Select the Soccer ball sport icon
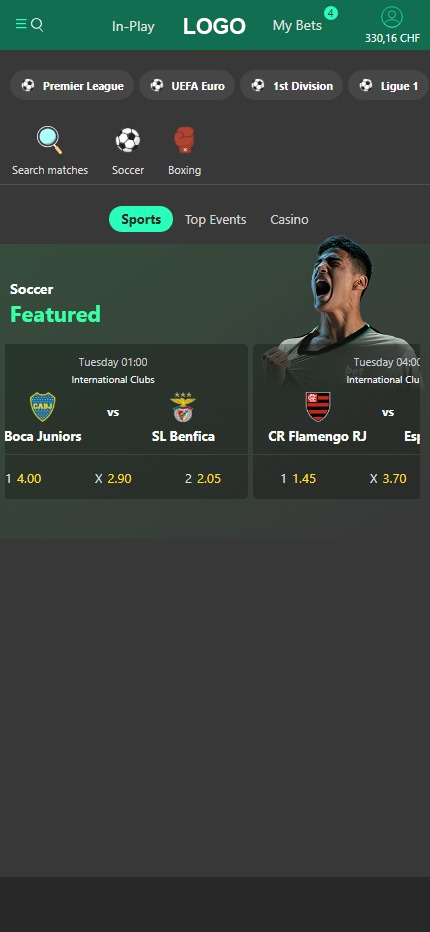Image resolution: width=430 pixels, height=932 pixels. (128, 141)
